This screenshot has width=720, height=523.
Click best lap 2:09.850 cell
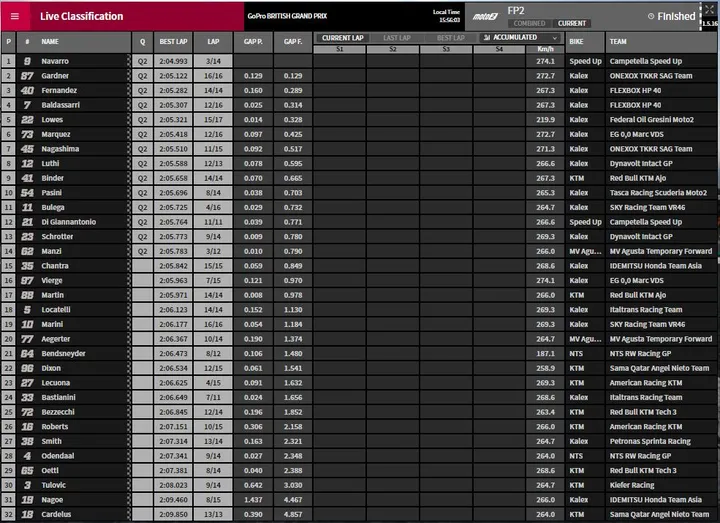173,514
